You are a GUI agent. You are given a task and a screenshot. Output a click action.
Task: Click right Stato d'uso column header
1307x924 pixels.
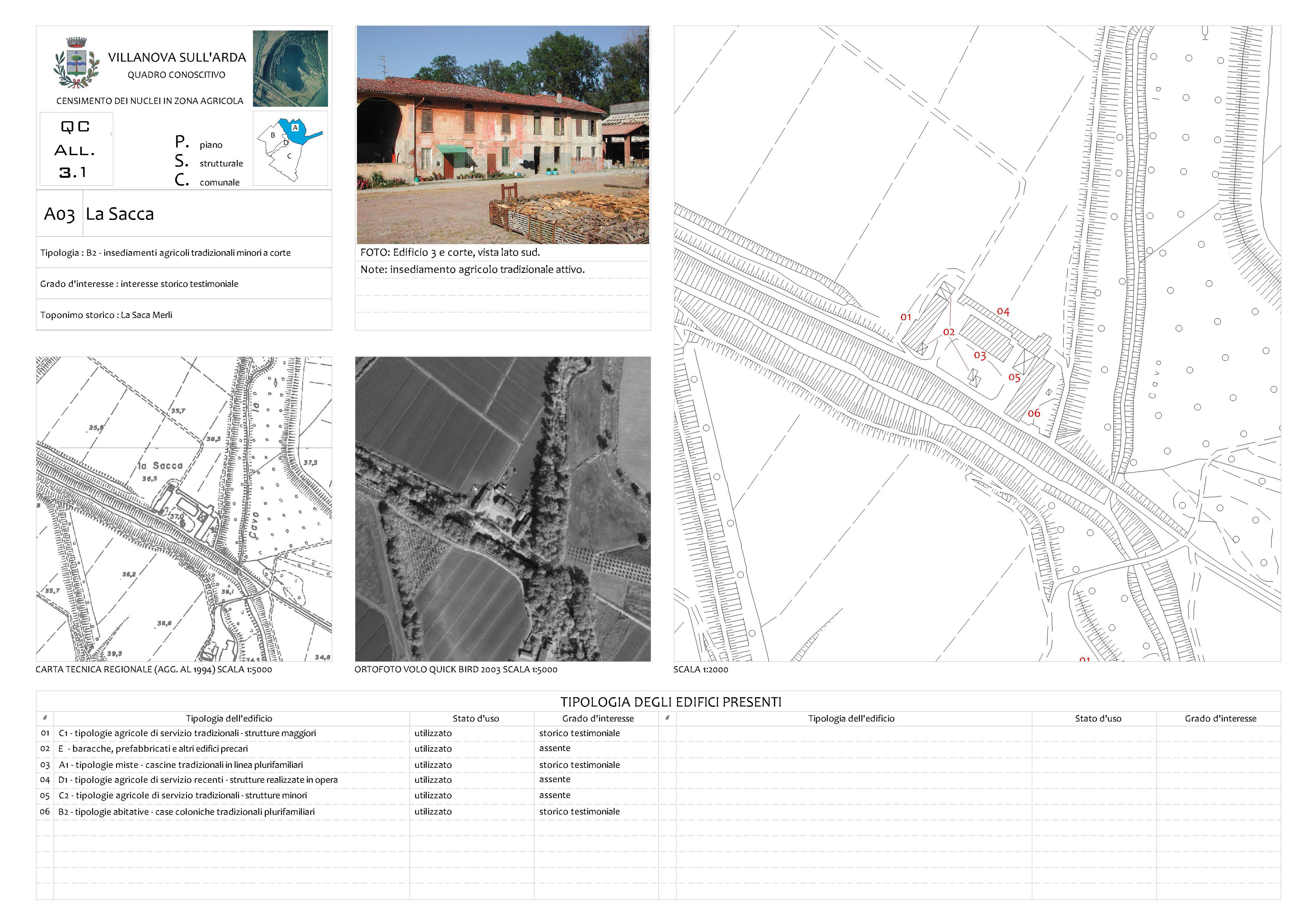[1098, 719]
